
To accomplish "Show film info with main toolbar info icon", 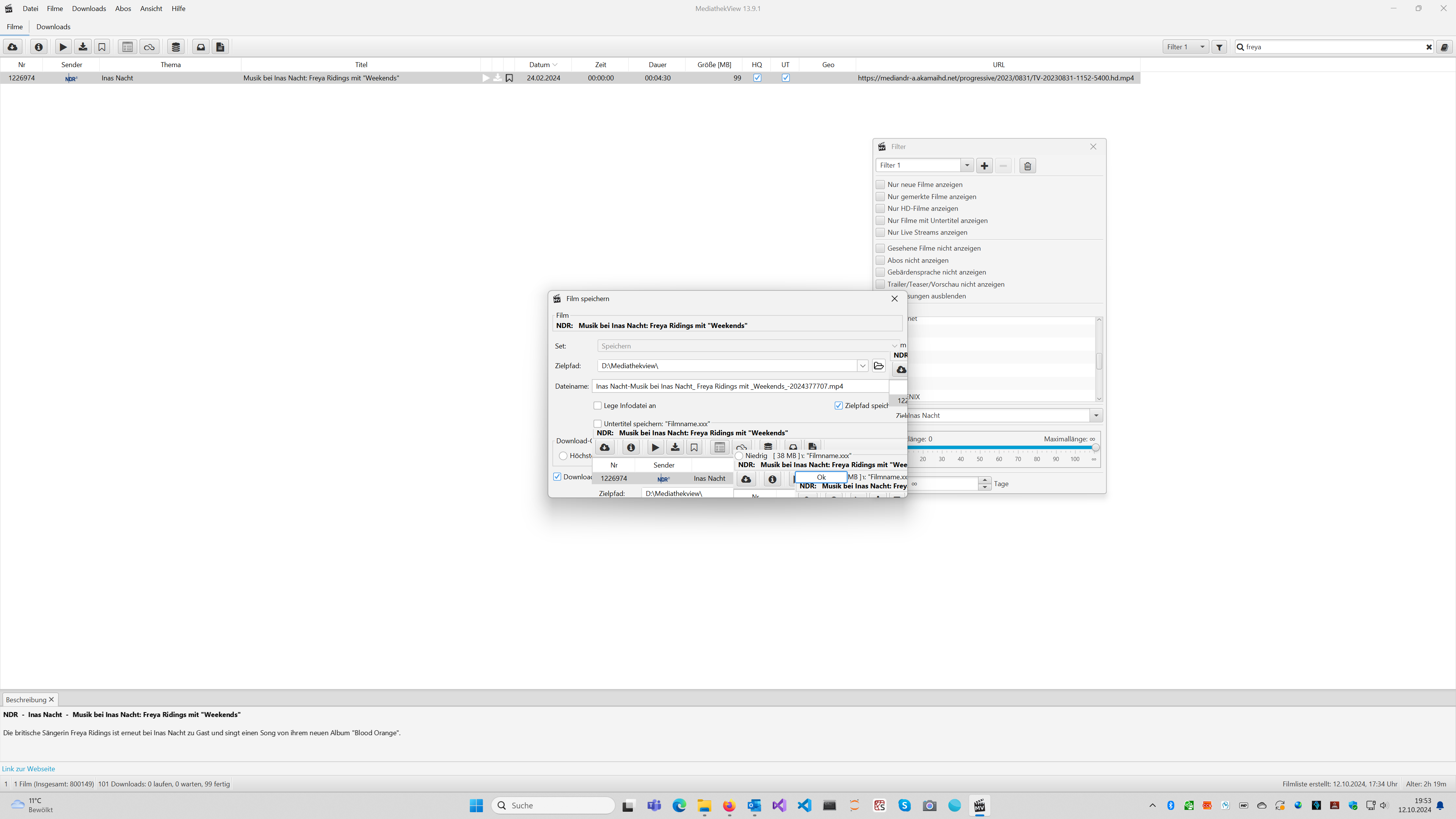I will pos(38,47).
